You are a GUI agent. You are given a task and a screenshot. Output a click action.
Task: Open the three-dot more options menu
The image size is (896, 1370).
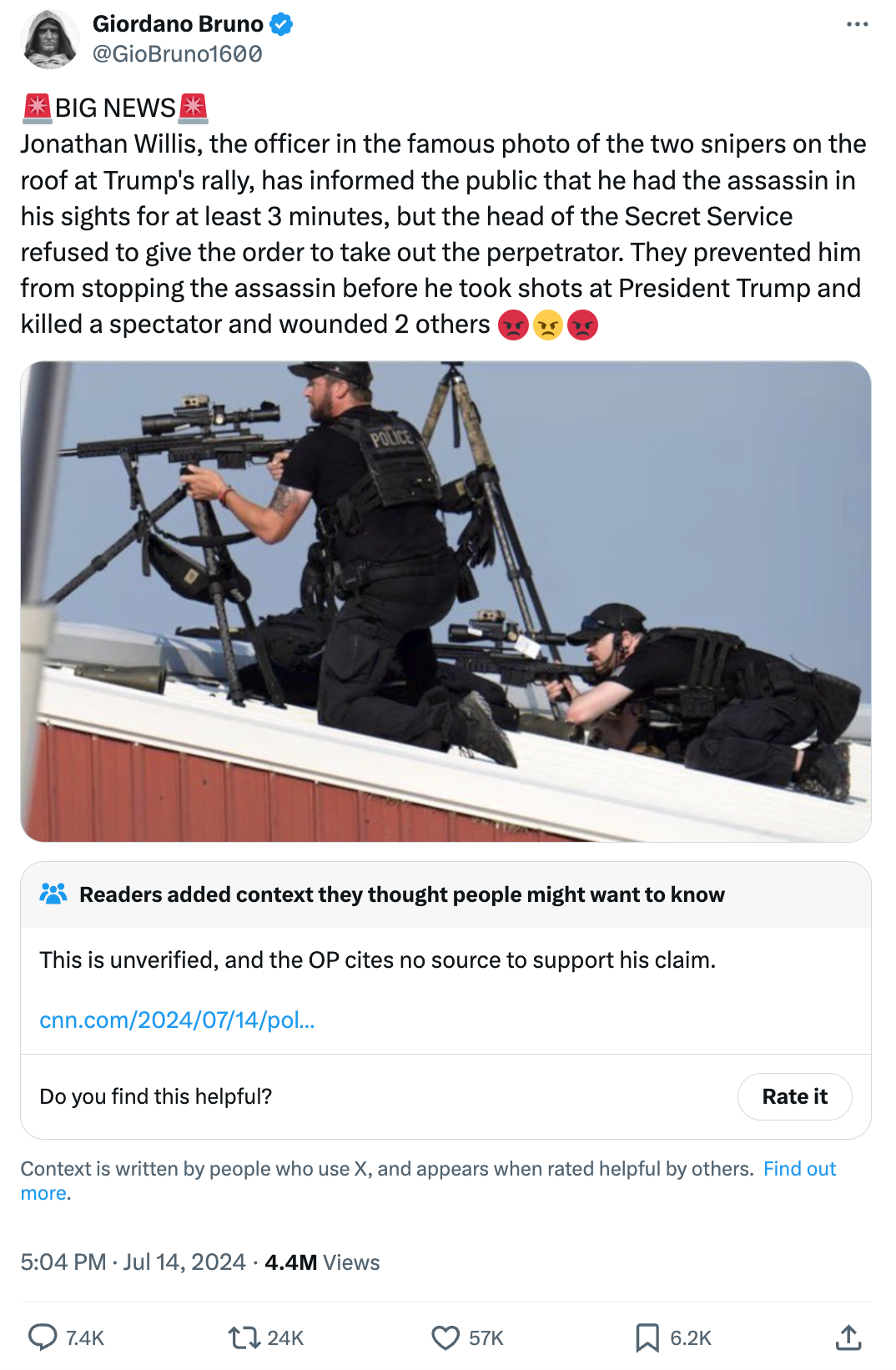coord(857,24)
